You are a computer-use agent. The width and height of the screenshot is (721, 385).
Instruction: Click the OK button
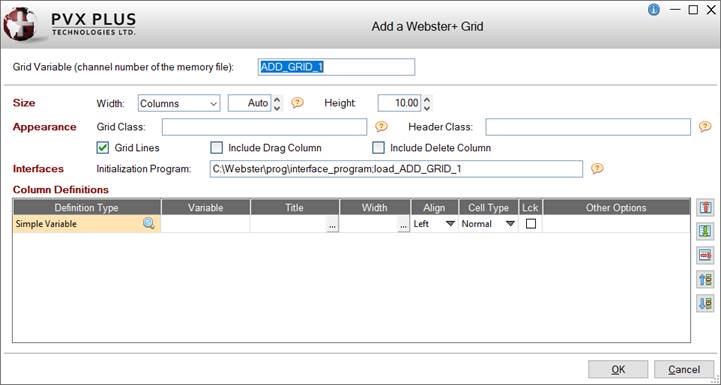coord(618,369)
